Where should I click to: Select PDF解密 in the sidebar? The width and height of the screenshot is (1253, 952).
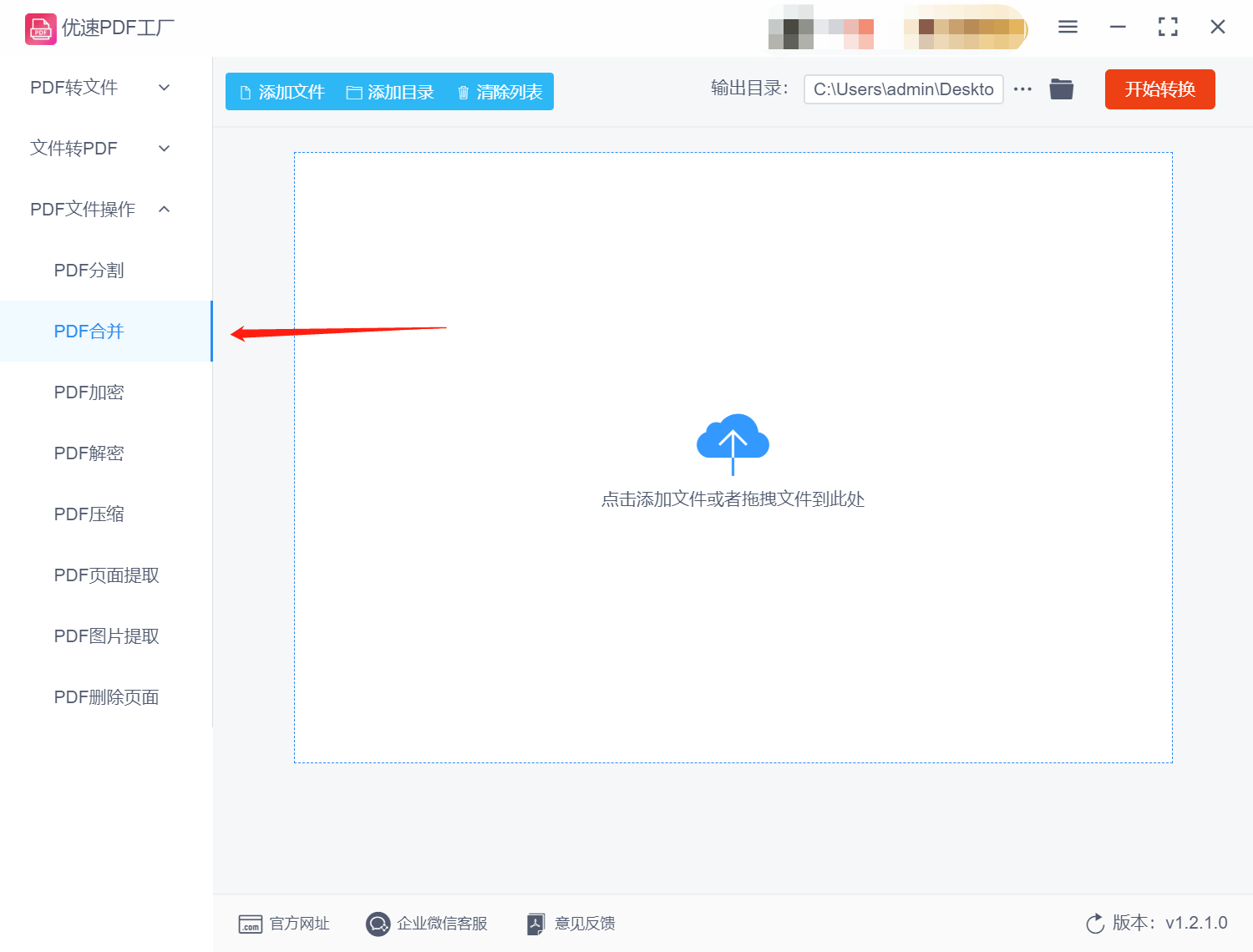(106, 453)
